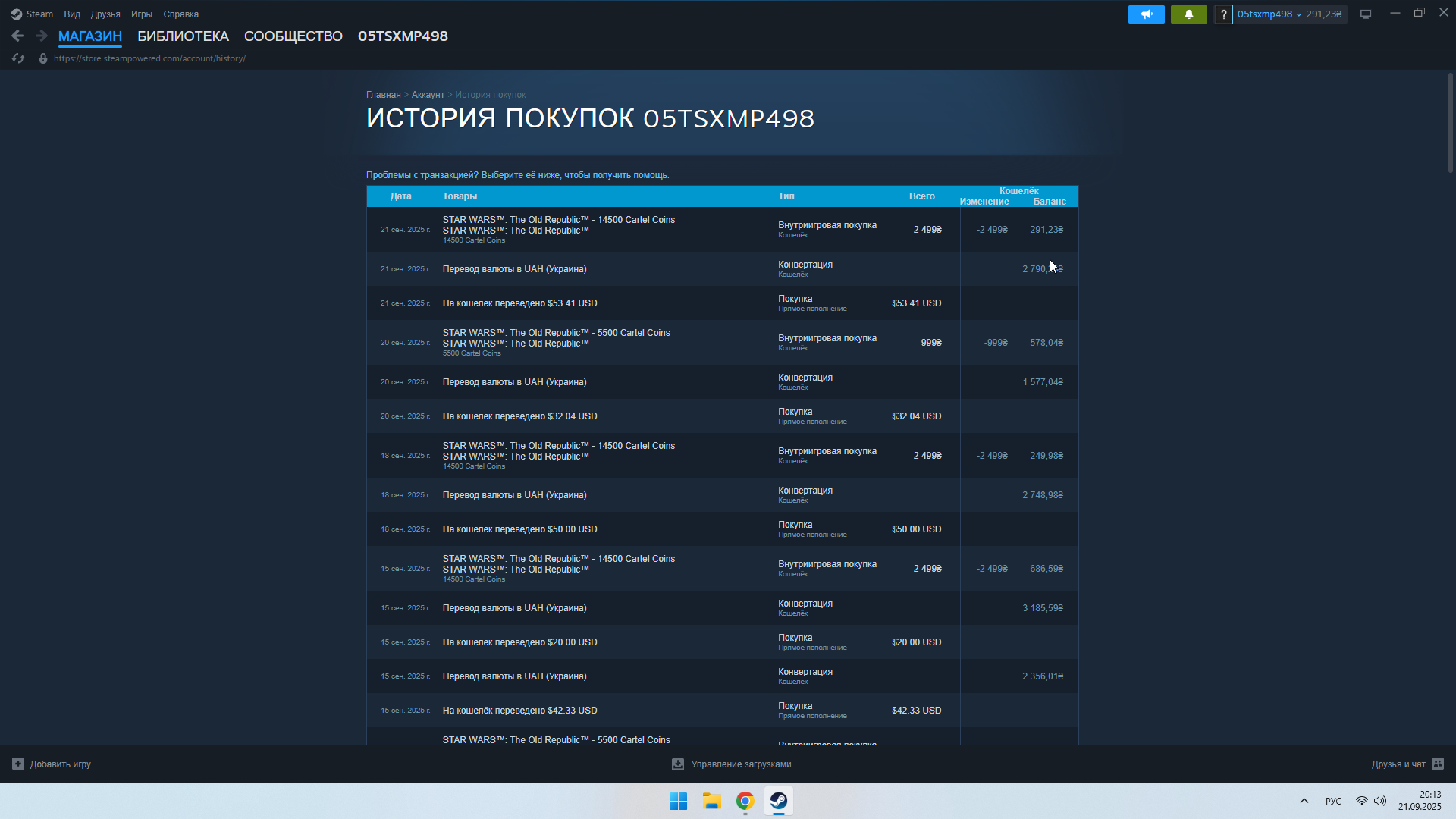Follow the Главная breadcrumb link
This screenshot has height=819, width=1456.
[383, 95]
